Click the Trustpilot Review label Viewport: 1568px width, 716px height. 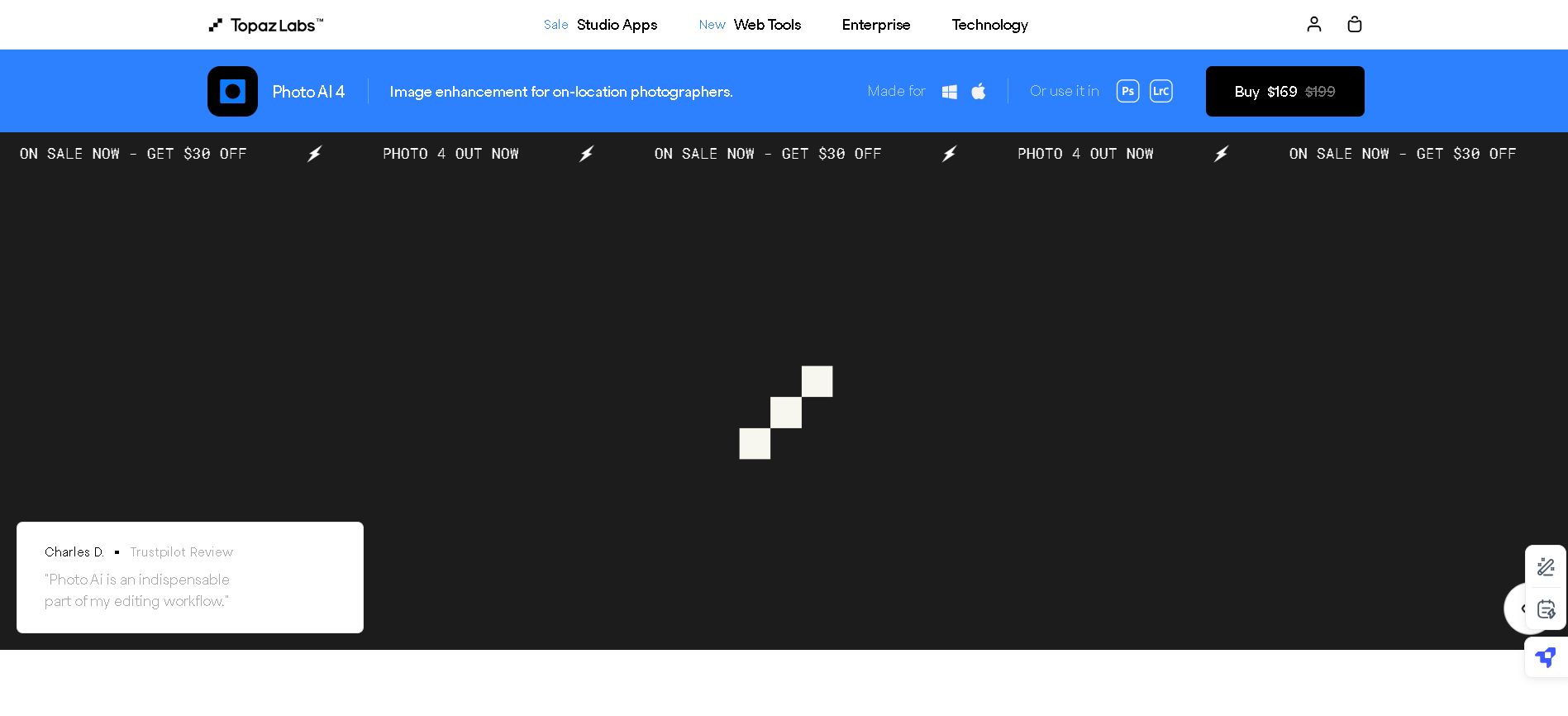(181, 551)
